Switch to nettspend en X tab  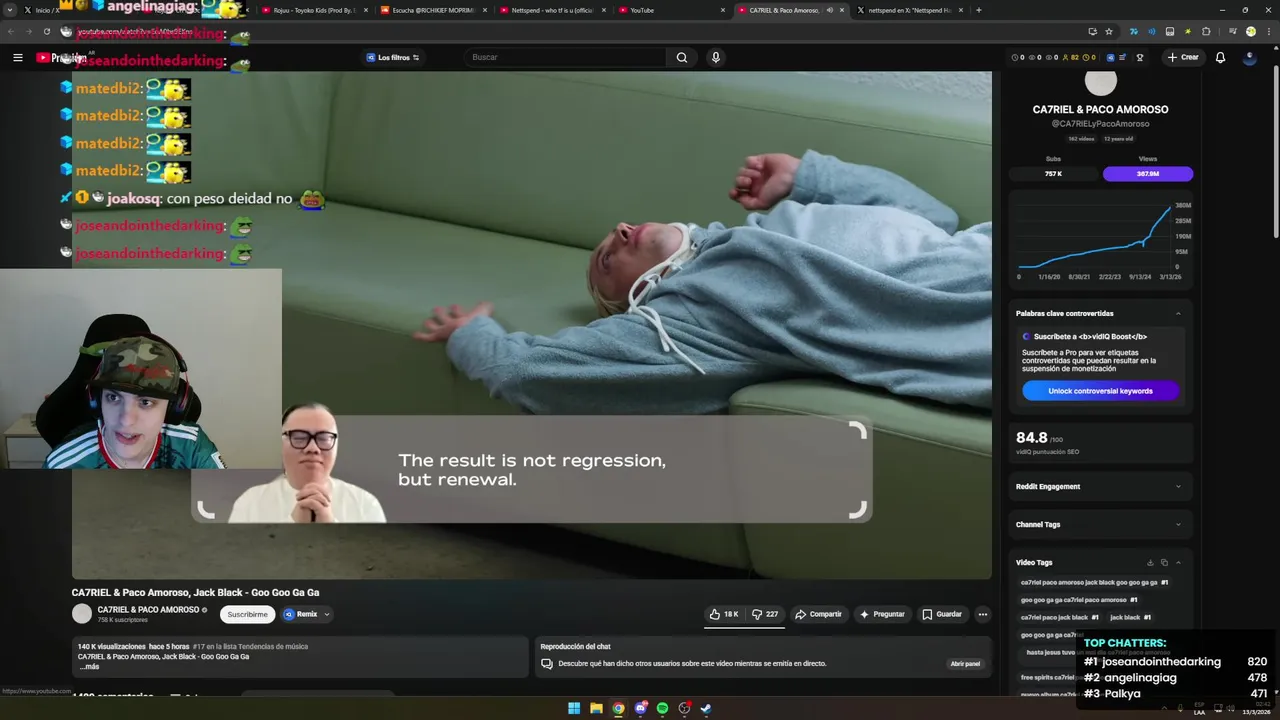pos(909,10)
